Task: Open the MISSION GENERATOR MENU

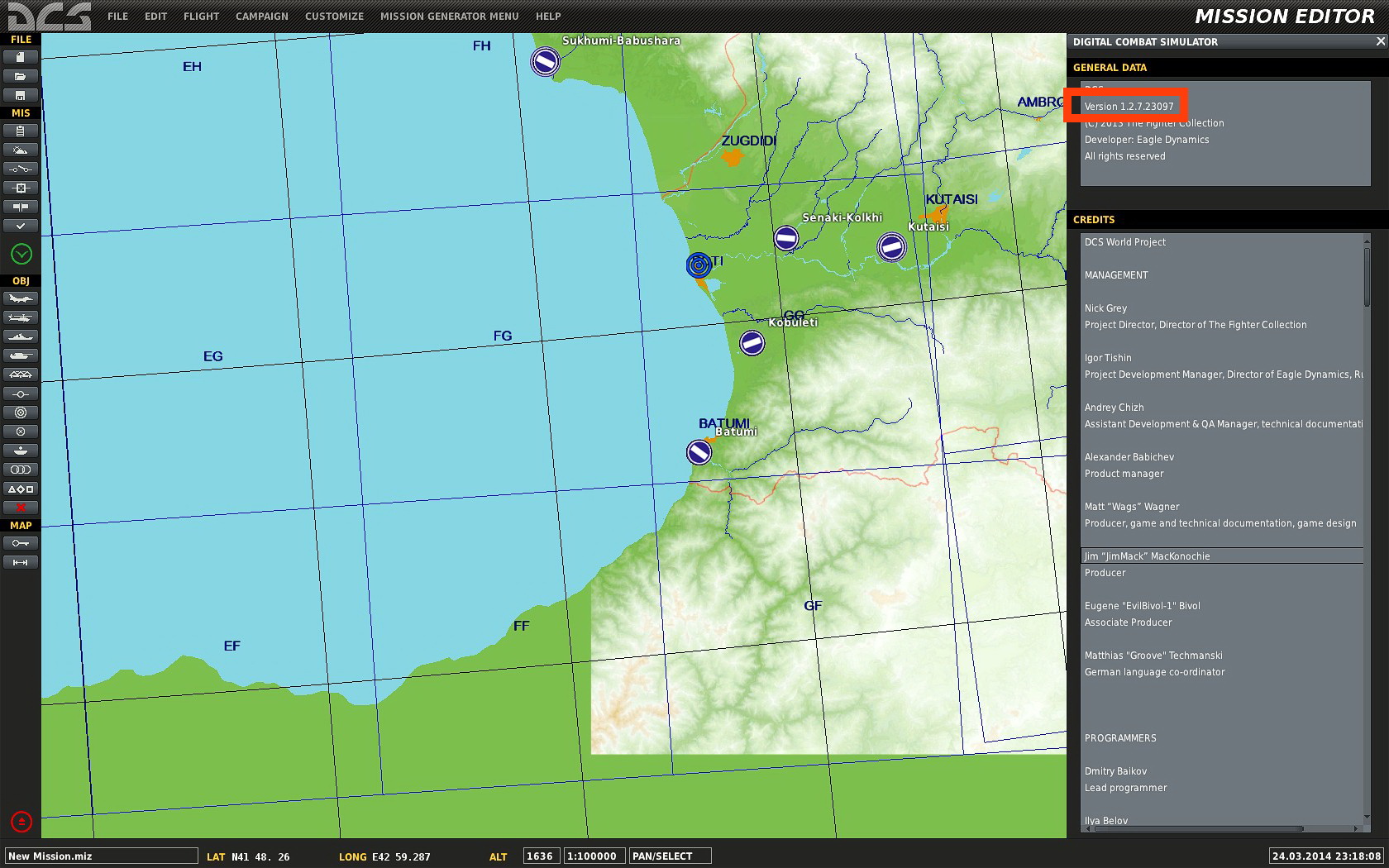Action: (449, 17)
